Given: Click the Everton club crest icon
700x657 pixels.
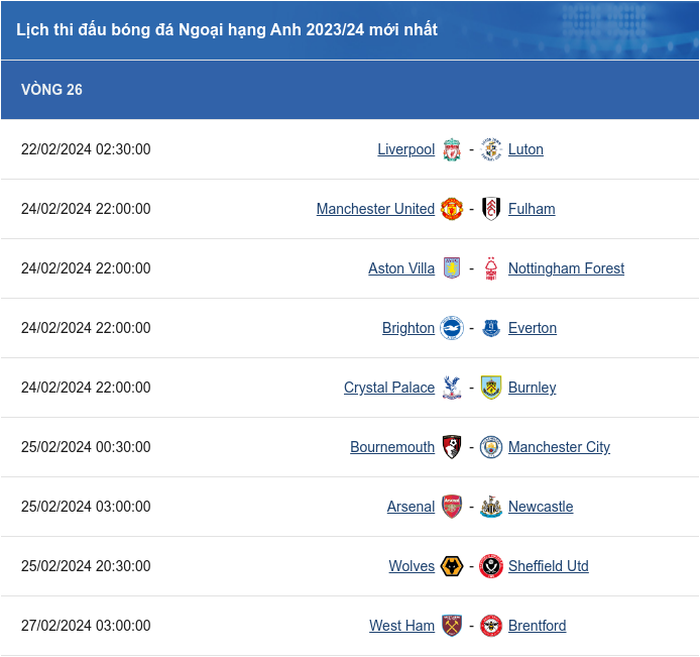Looking at the screenshot, I should (491, 328).
